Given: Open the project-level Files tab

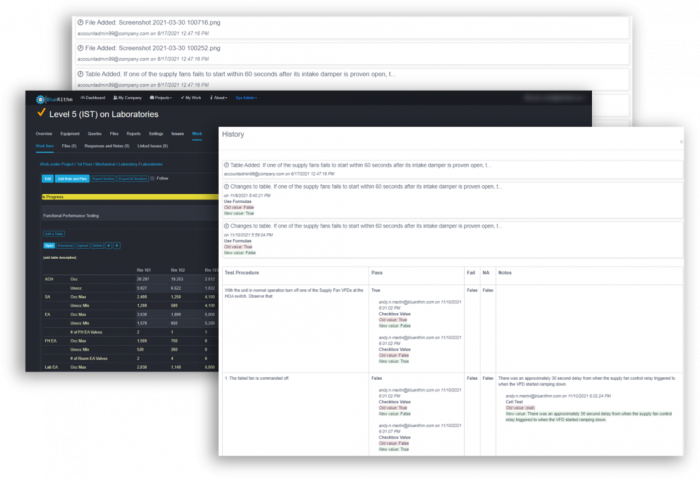Looking at the screenshot, I should tap(114, 133).
